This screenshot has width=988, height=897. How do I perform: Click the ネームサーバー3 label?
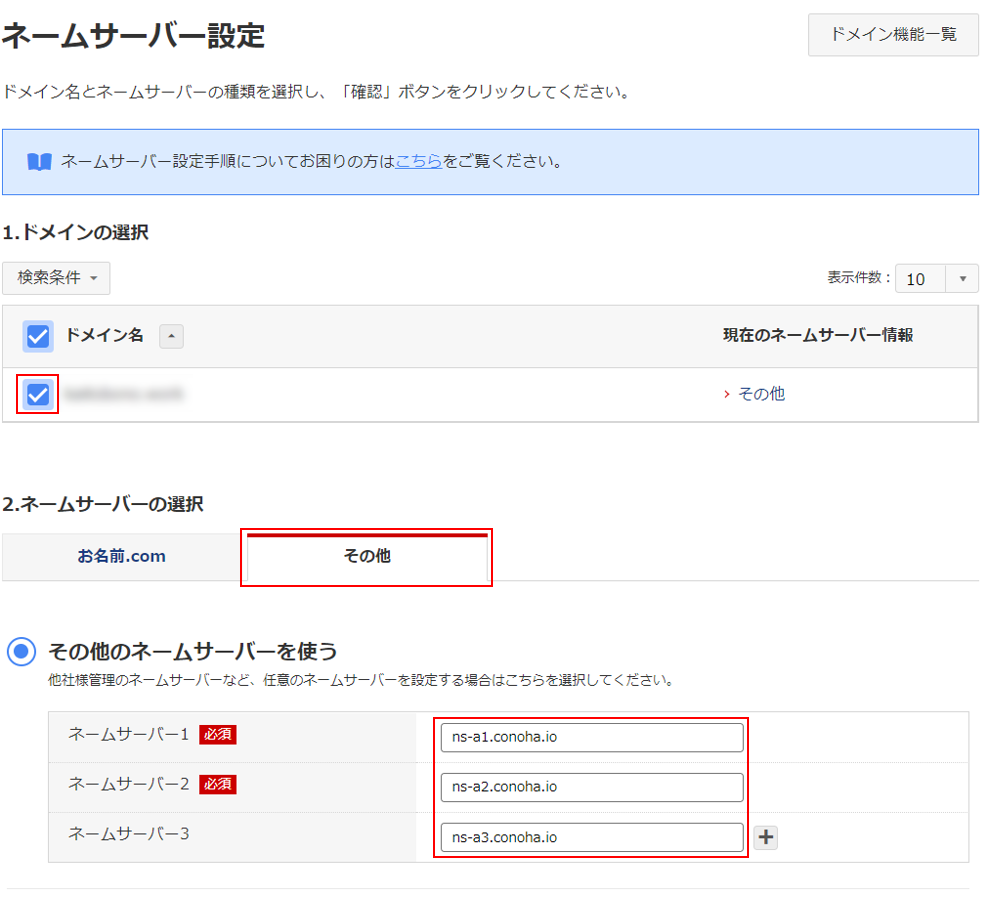coord(129,834)
